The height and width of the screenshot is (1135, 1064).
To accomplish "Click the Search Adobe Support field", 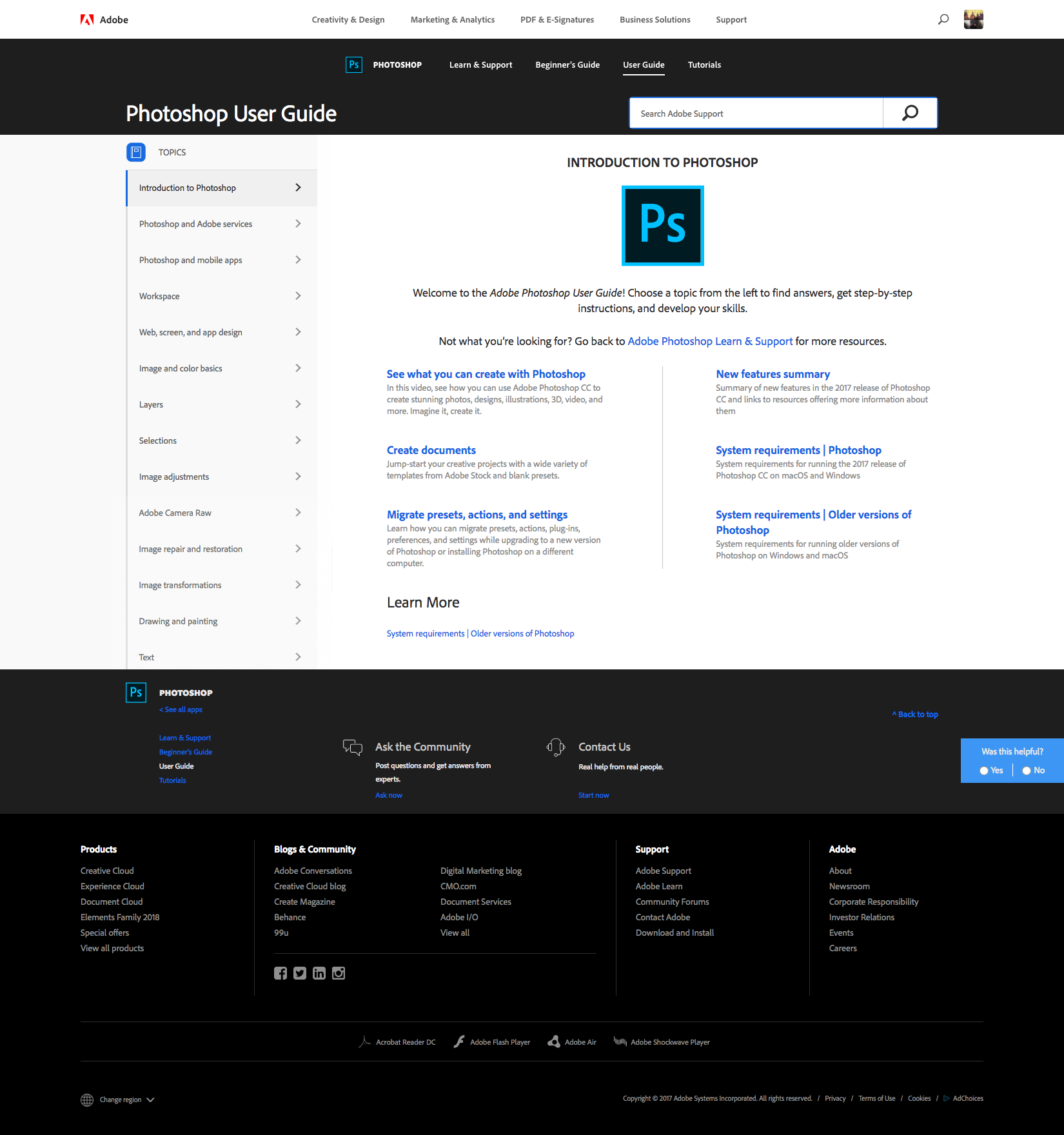I will (x=756, y=113).
